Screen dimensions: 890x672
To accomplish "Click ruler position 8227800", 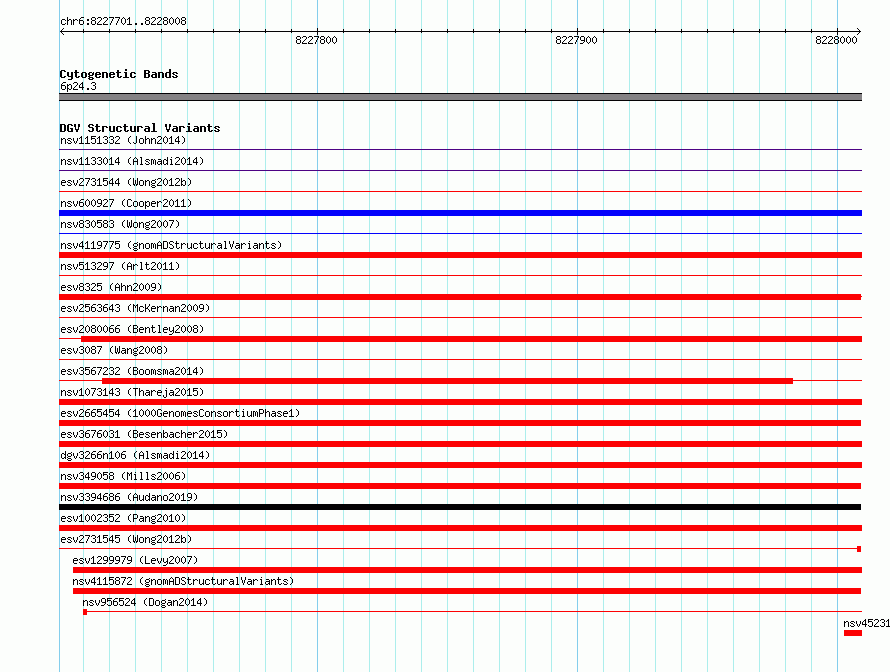I will pyautogui.click(x=316, y=40).
